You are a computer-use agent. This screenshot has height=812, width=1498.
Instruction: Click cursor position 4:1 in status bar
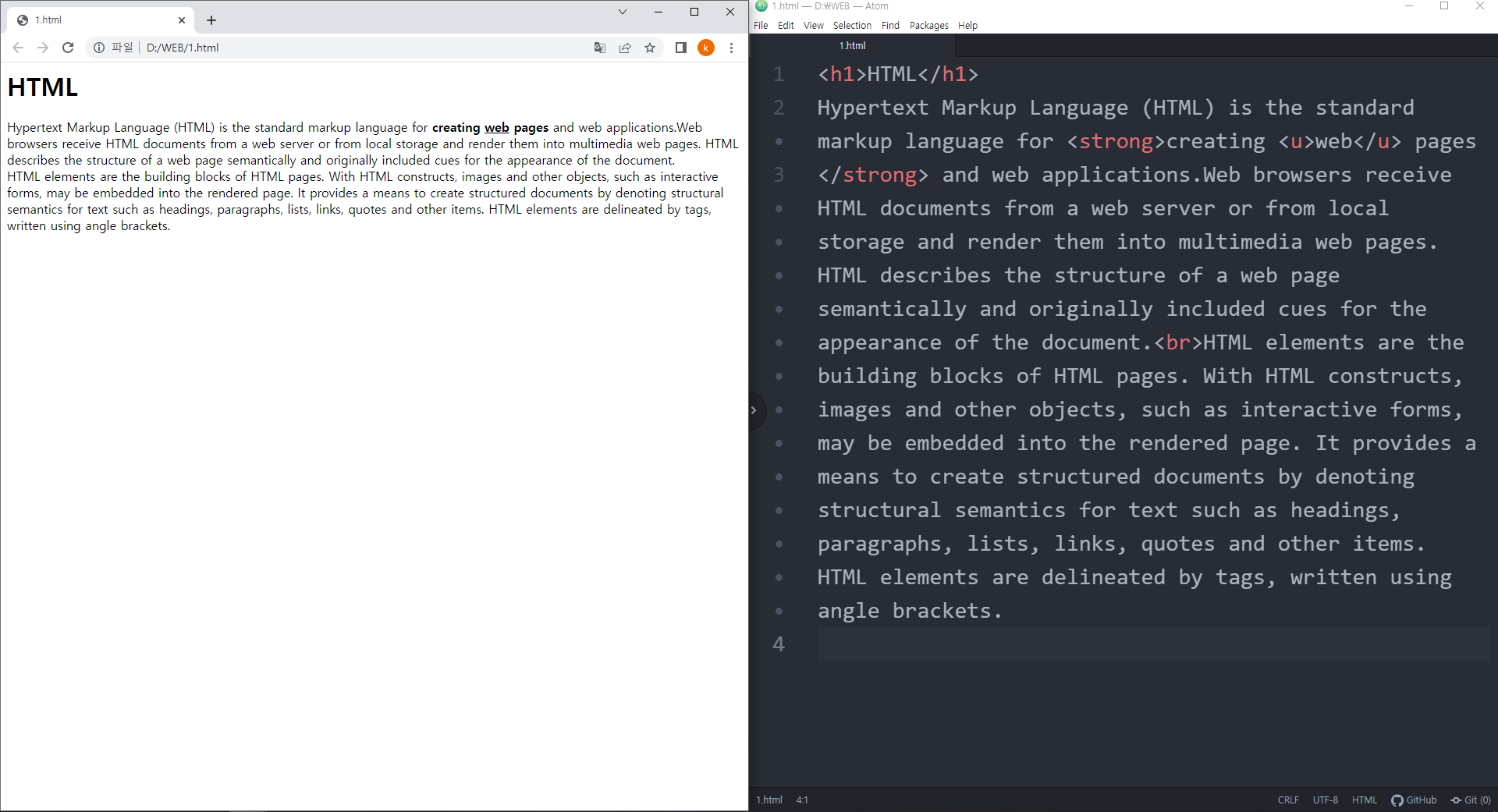point(802,800)
